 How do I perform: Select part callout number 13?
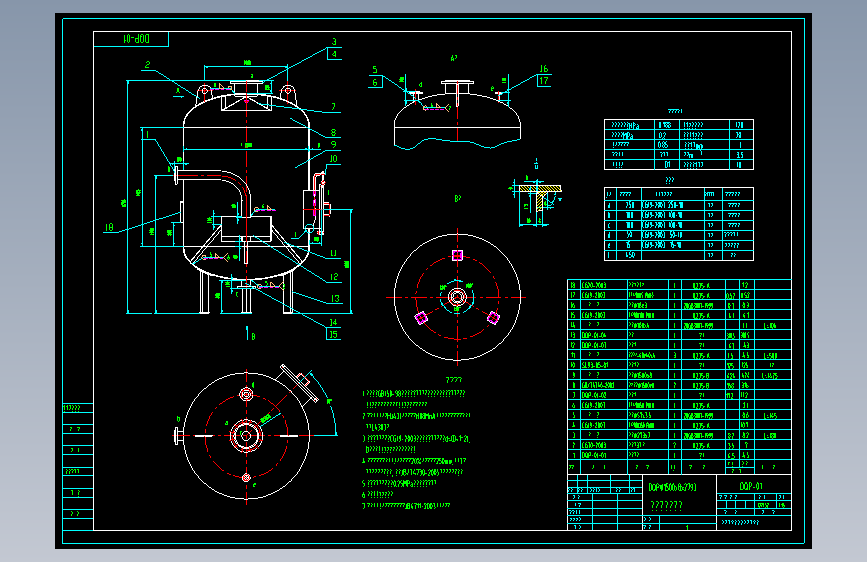pyautogui.click(x=335, y=299)
